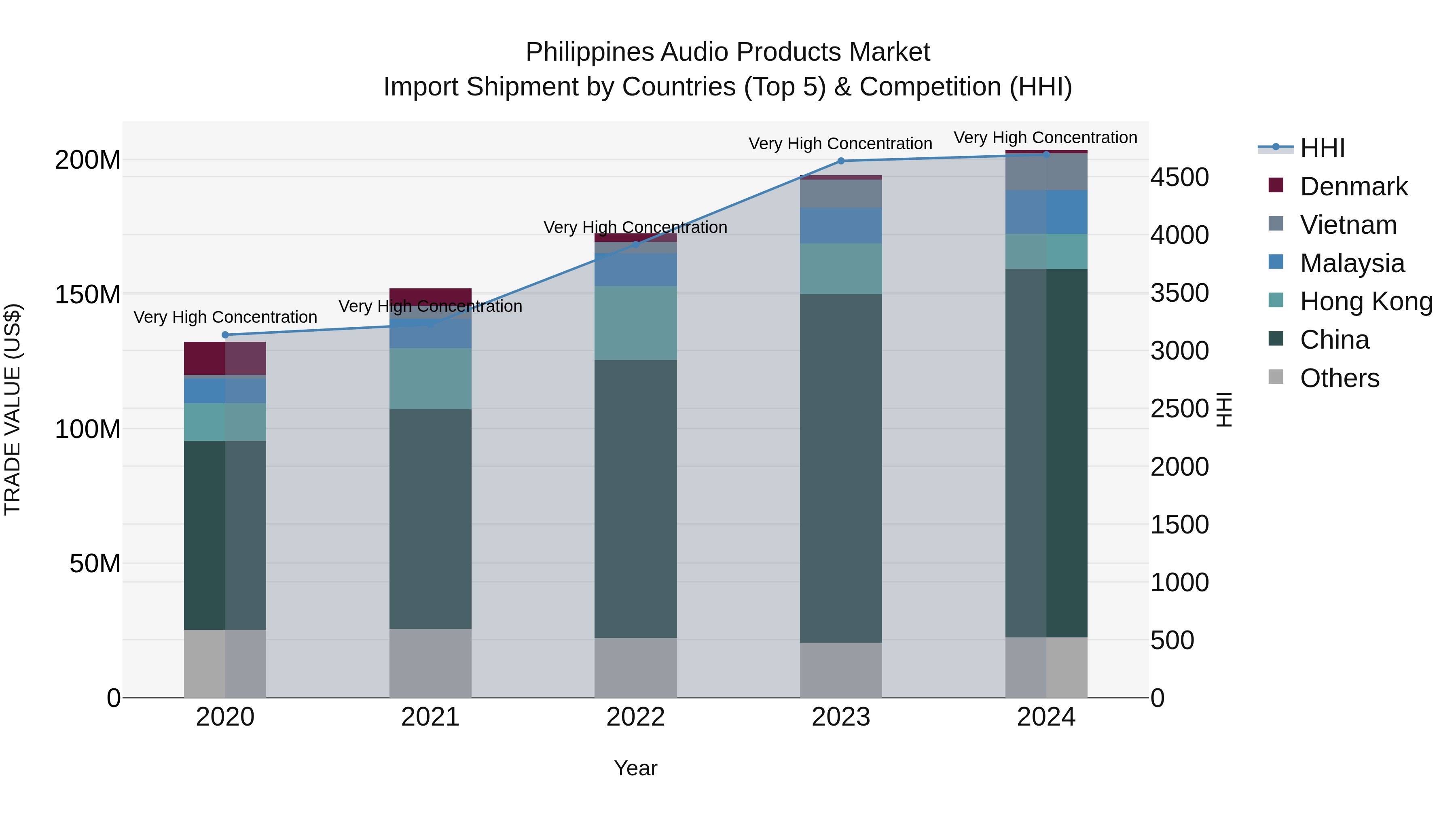Click the TRADE VALUE (US$) axis title
This screenshot has width=1456, height=819.
(13, 409)
